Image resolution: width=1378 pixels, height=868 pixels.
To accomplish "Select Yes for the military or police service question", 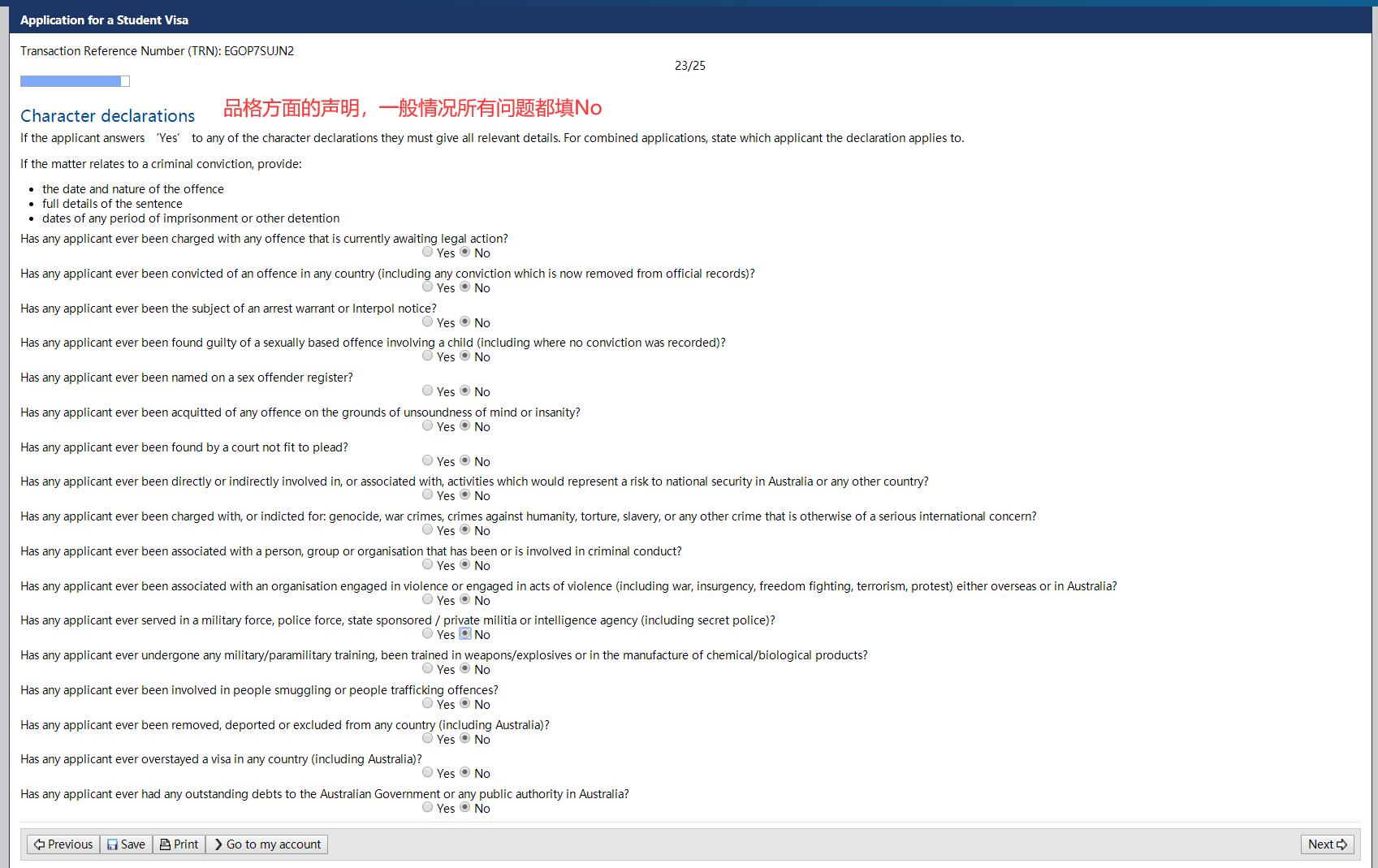I will (427, 633).
